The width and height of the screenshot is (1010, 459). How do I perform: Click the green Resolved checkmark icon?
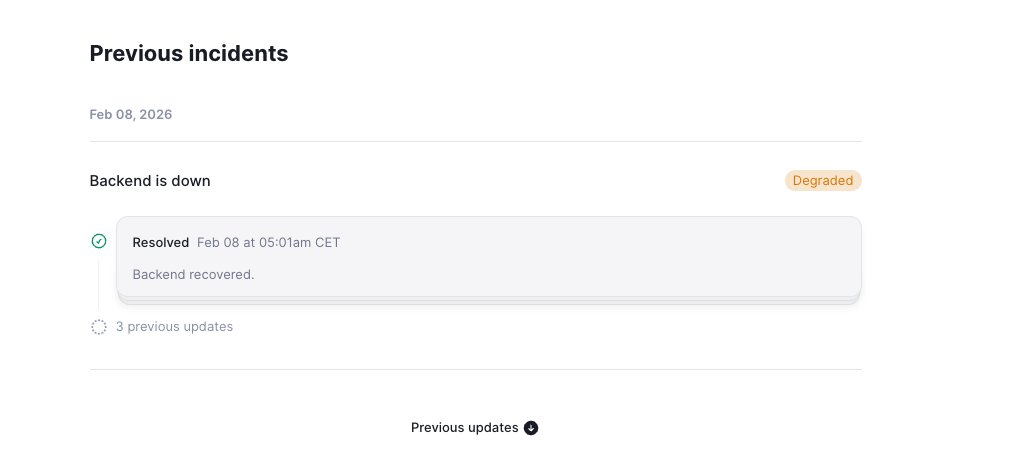coord(99,241)
